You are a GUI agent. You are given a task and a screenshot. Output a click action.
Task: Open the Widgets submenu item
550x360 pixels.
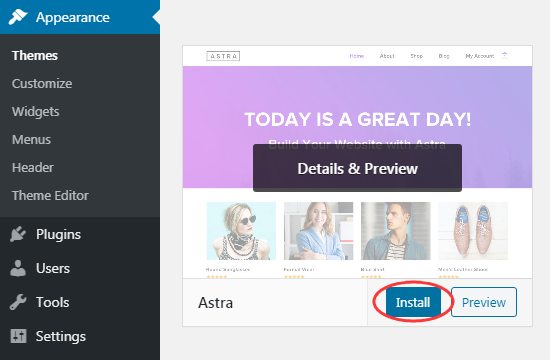click(35, 112)
